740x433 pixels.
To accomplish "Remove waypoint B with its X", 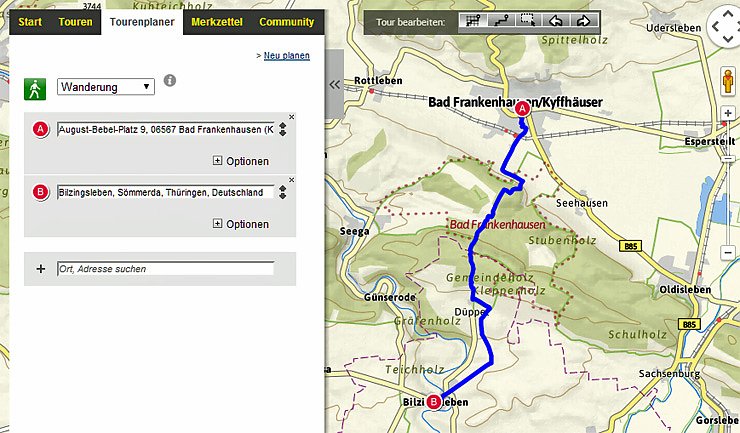I will [291, 179].
